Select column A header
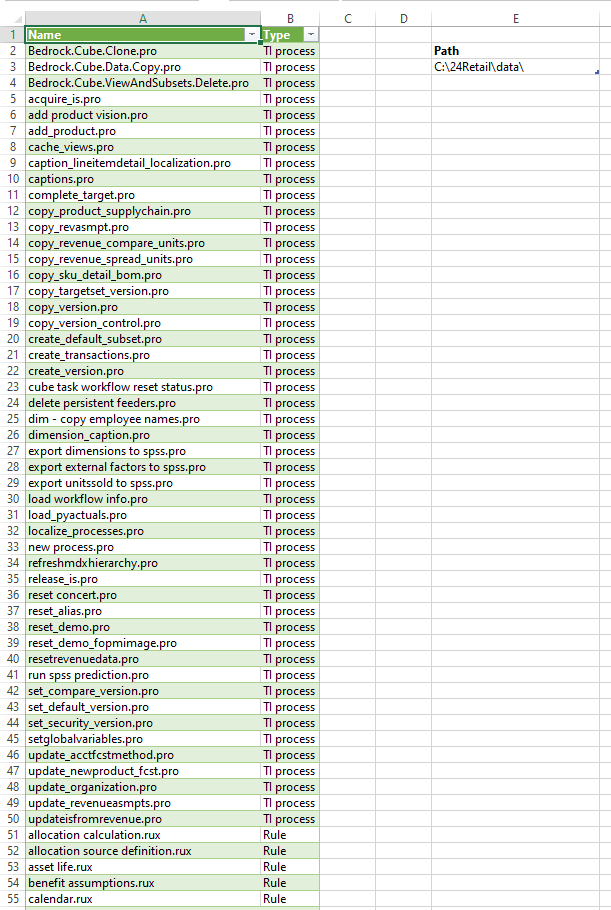 142,18
